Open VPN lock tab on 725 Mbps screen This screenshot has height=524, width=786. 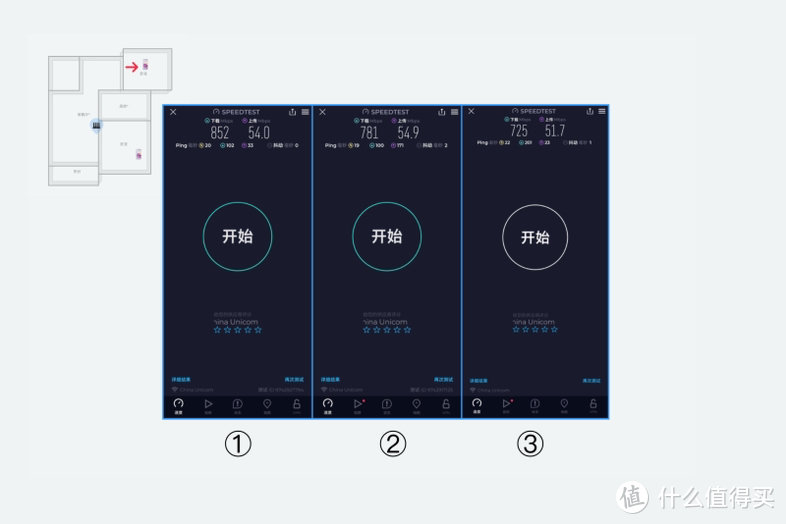(x=593, y=405)
